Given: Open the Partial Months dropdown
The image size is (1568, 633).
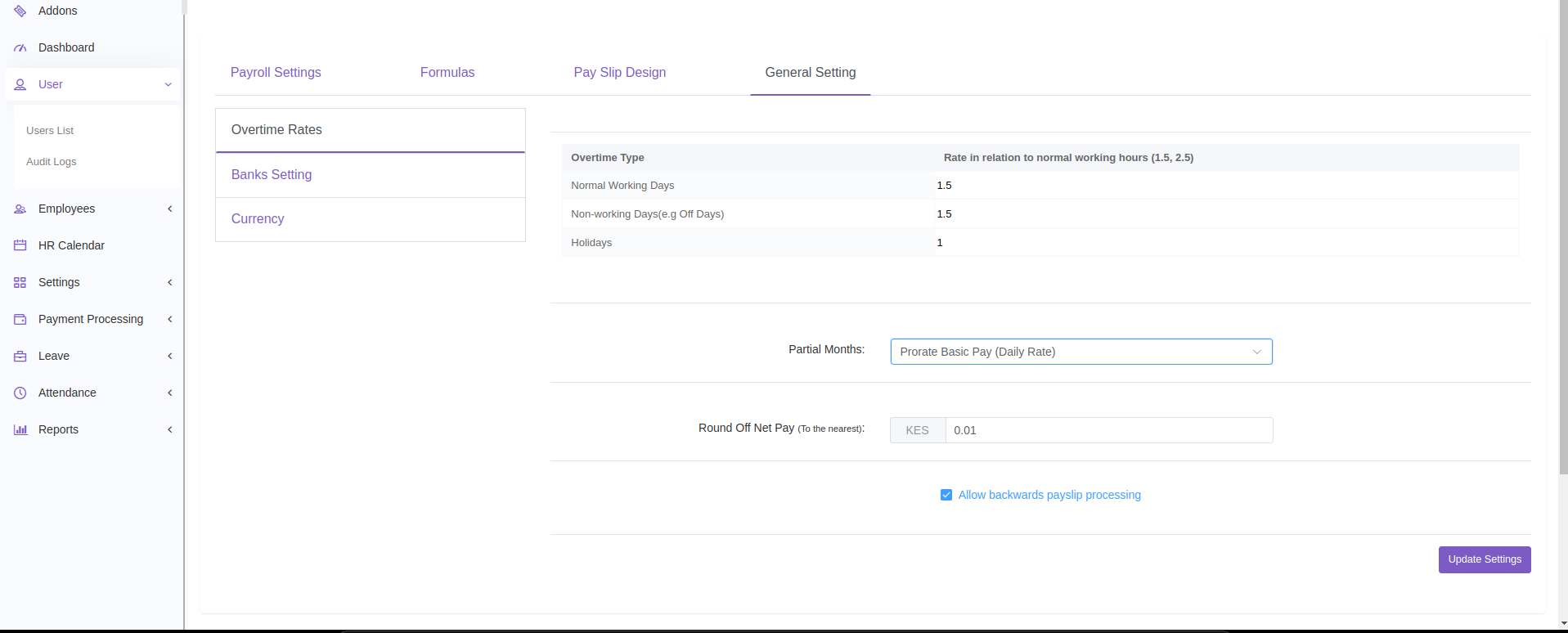Looking at the screenshot, I should coord(1081,352).
